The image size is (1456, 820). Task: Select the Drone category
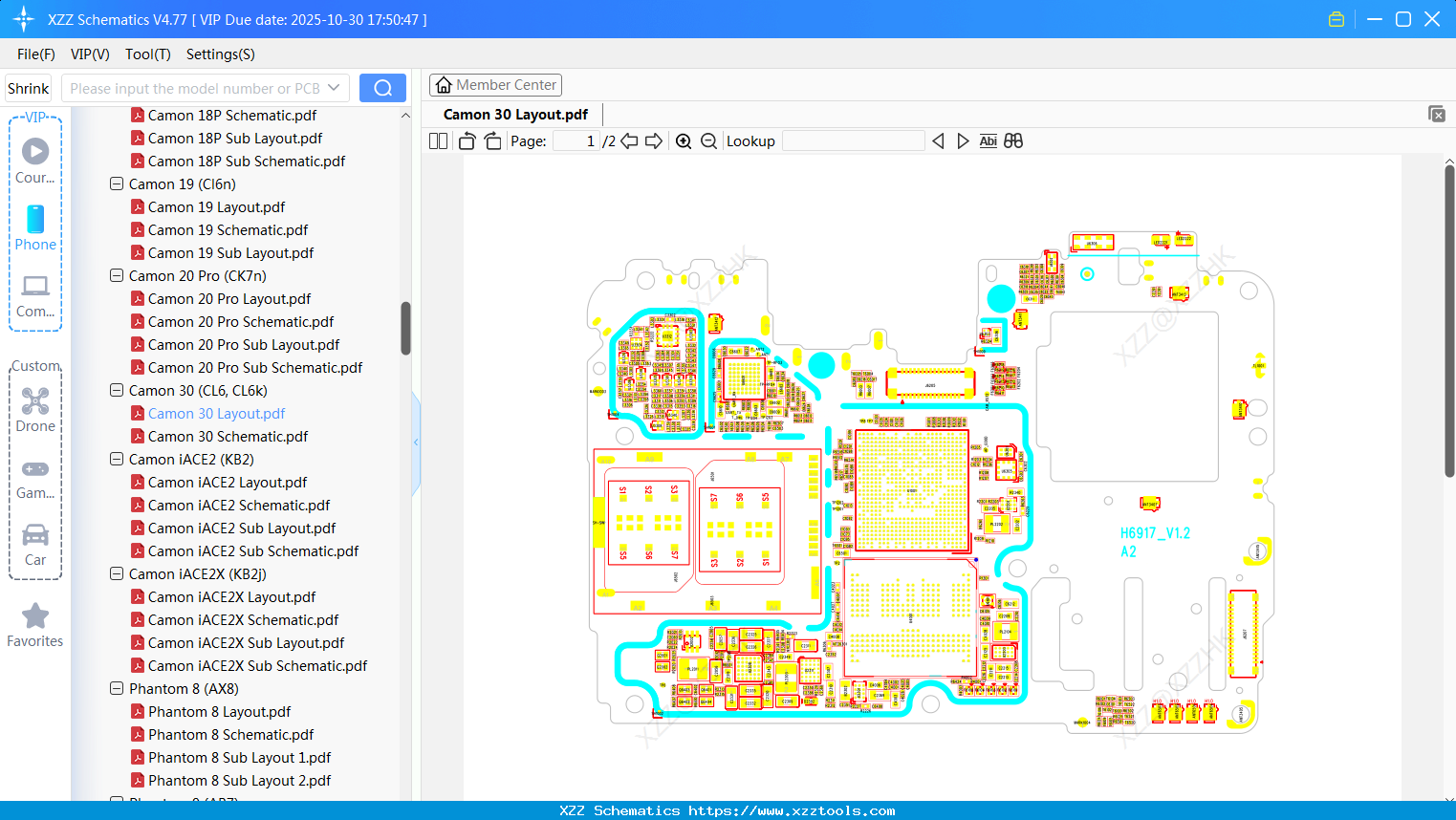click(35, 410)
